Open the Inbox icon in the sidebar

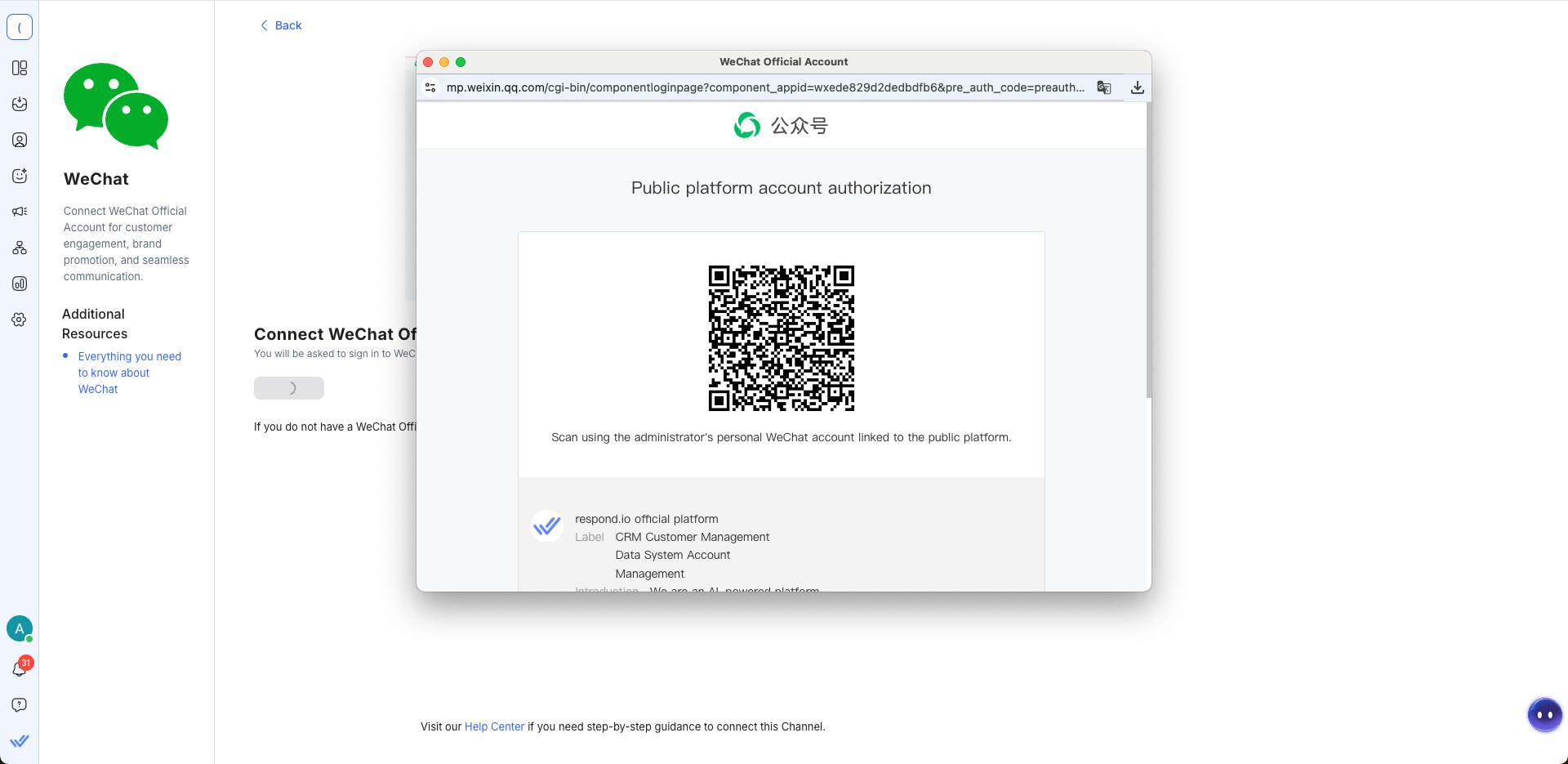(20, 104)
